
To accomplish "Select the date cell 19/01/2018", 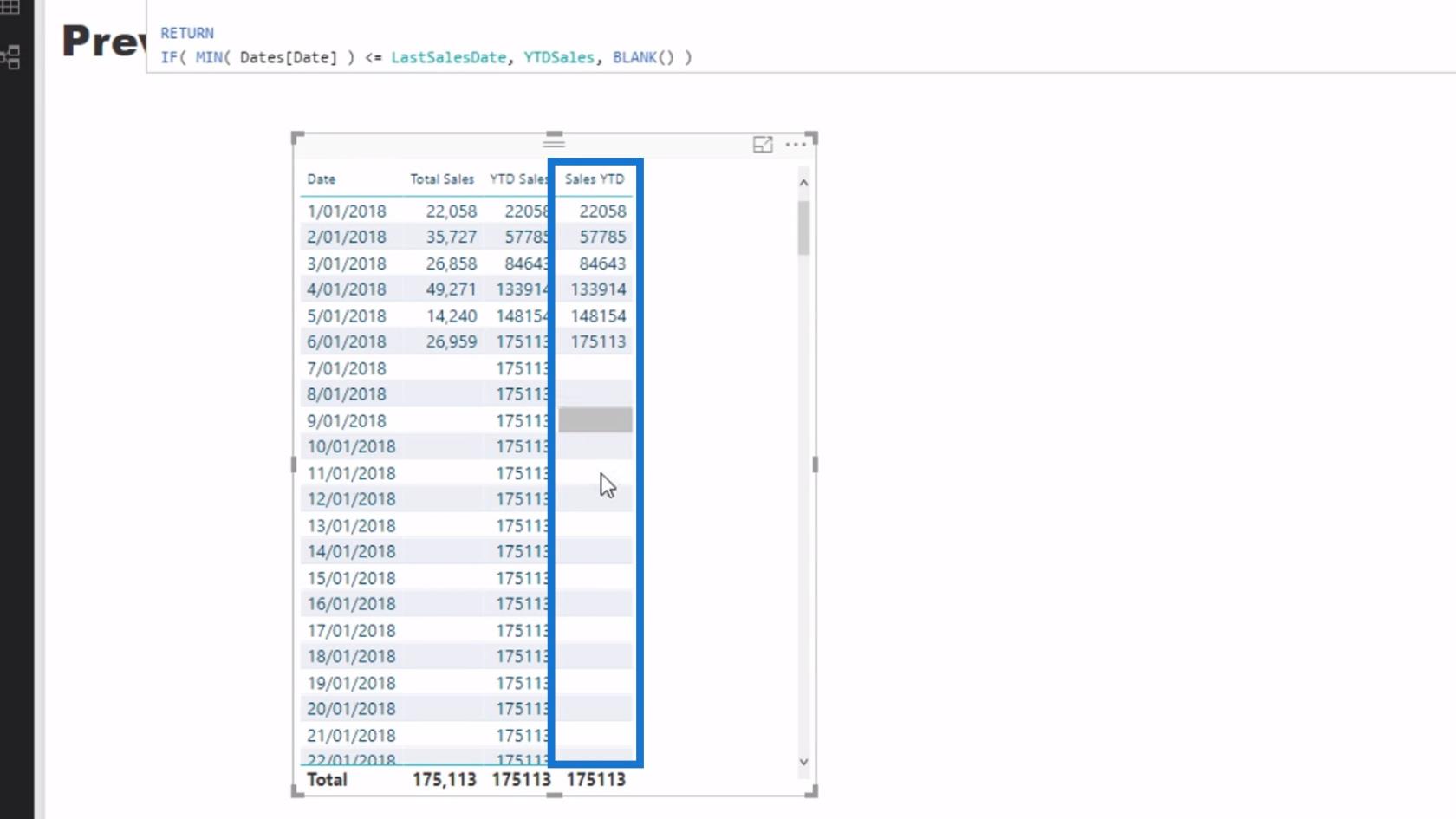I will tap(351, 683).
